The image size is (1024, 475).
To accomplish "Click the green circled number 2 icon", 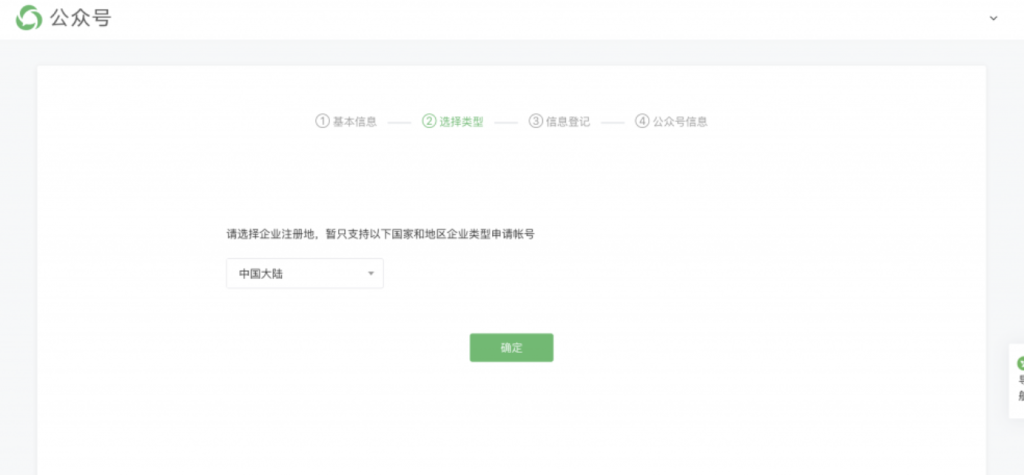I will coord(429,121).
